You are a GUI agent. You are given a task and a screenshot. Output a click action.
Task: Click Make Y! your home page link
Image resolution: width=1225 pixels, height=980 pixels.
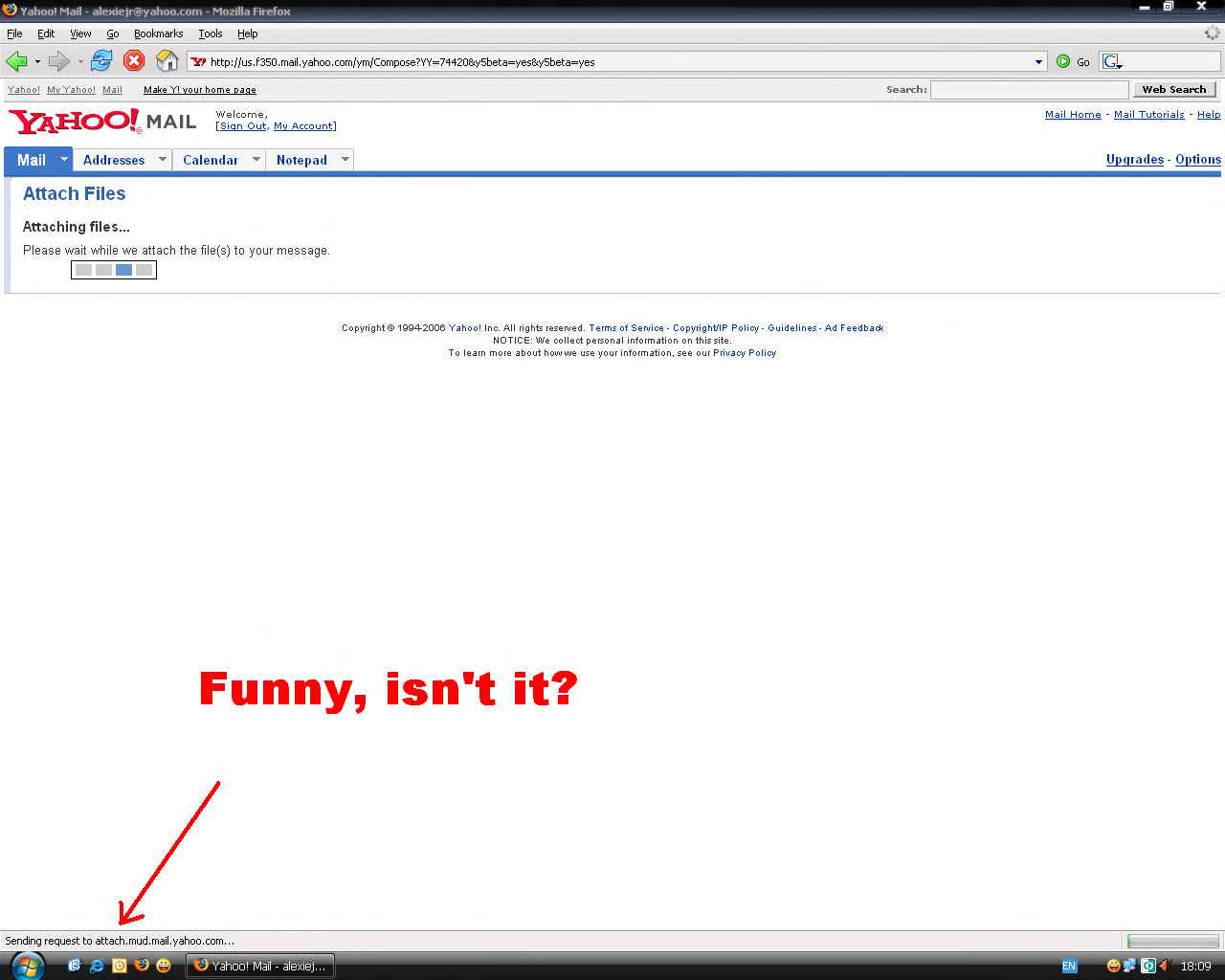click(x=200, y=90)
